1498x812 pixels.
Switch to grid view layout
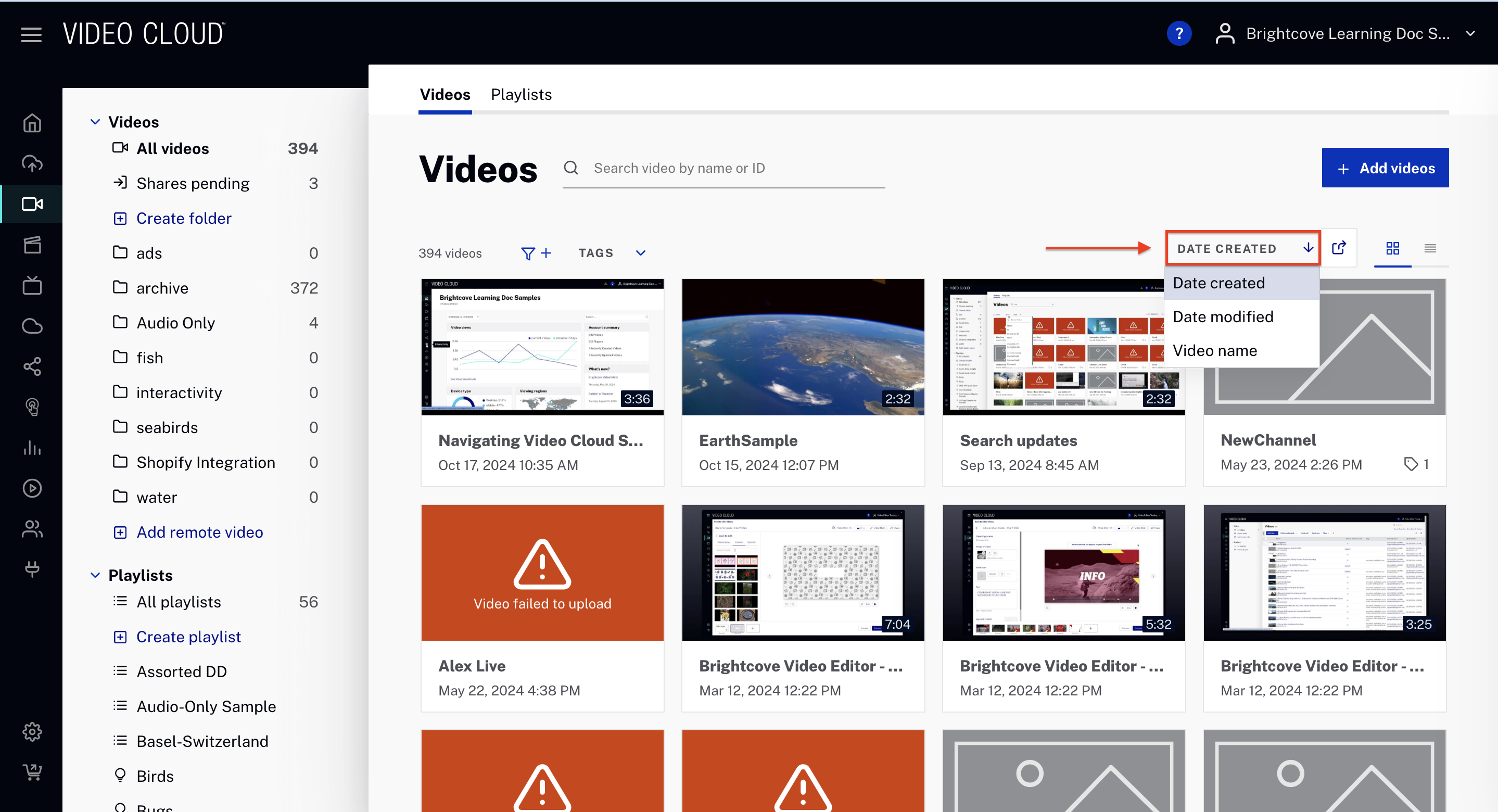point(1392,249)
